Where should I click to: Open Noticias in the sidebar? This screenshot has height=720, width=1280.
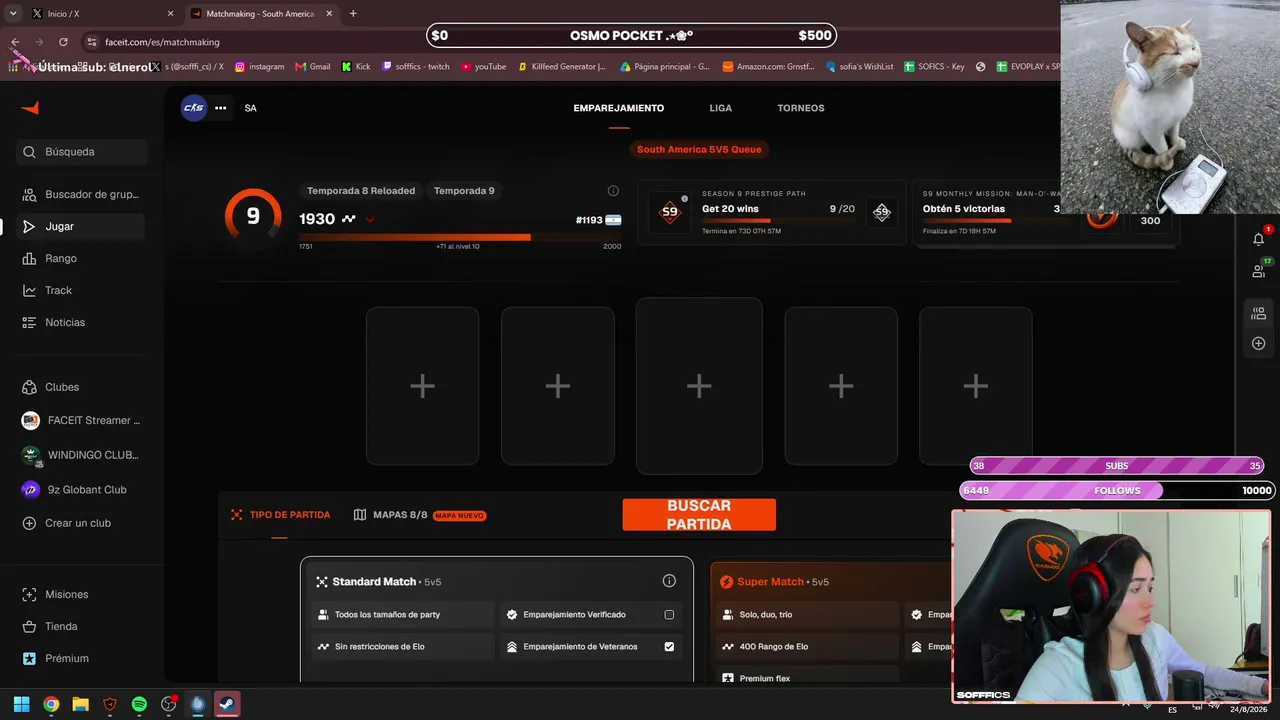tap(81, 322)
